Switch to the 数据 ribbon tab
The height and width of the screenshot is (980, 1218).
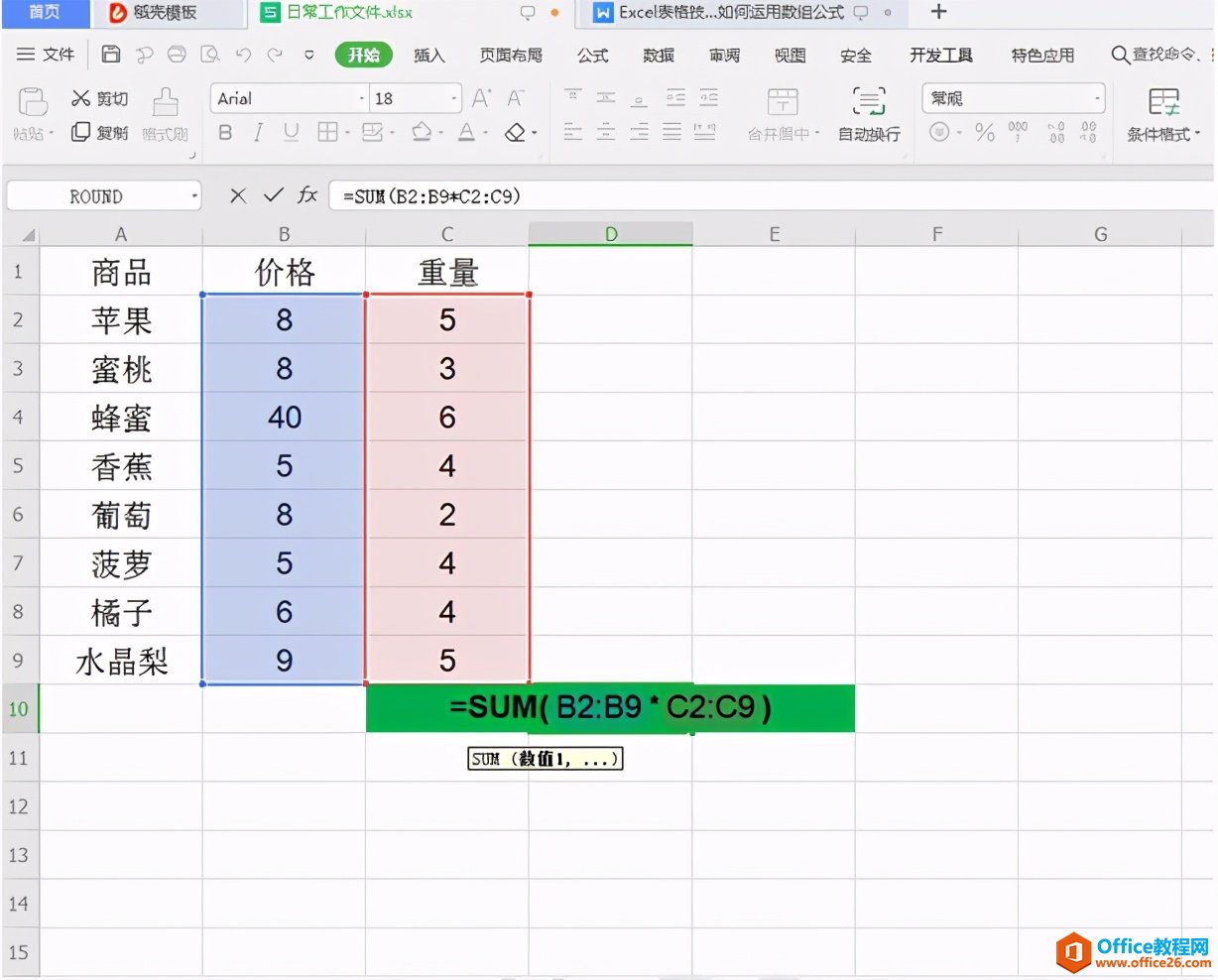tap(659, 55)
